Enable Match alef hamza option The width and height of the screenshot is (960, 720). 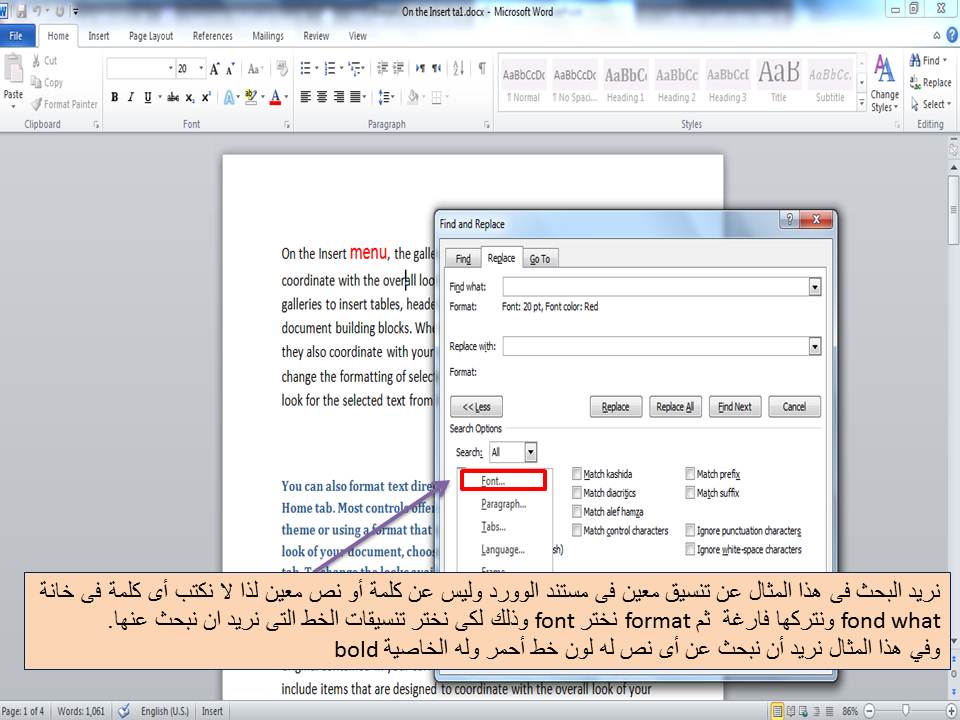click(577, 511)
